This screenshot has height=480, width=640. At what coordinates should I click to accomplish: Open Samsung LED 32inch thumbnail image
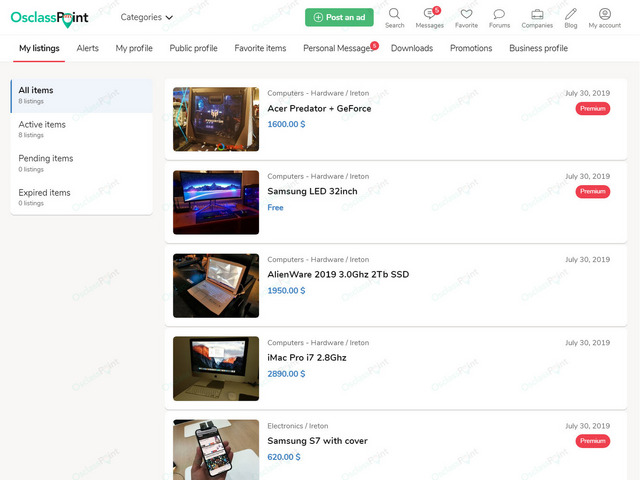(216, 202)
